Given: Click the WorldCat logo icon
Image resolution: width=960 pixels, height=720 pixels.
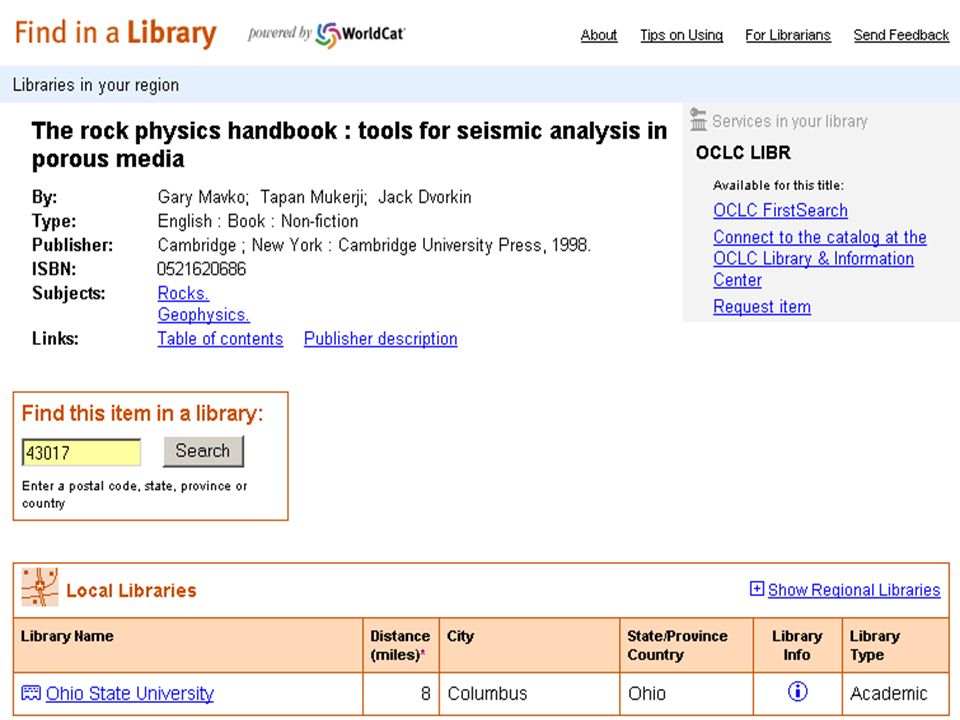Looking at the screenshot, I should 328,34.
